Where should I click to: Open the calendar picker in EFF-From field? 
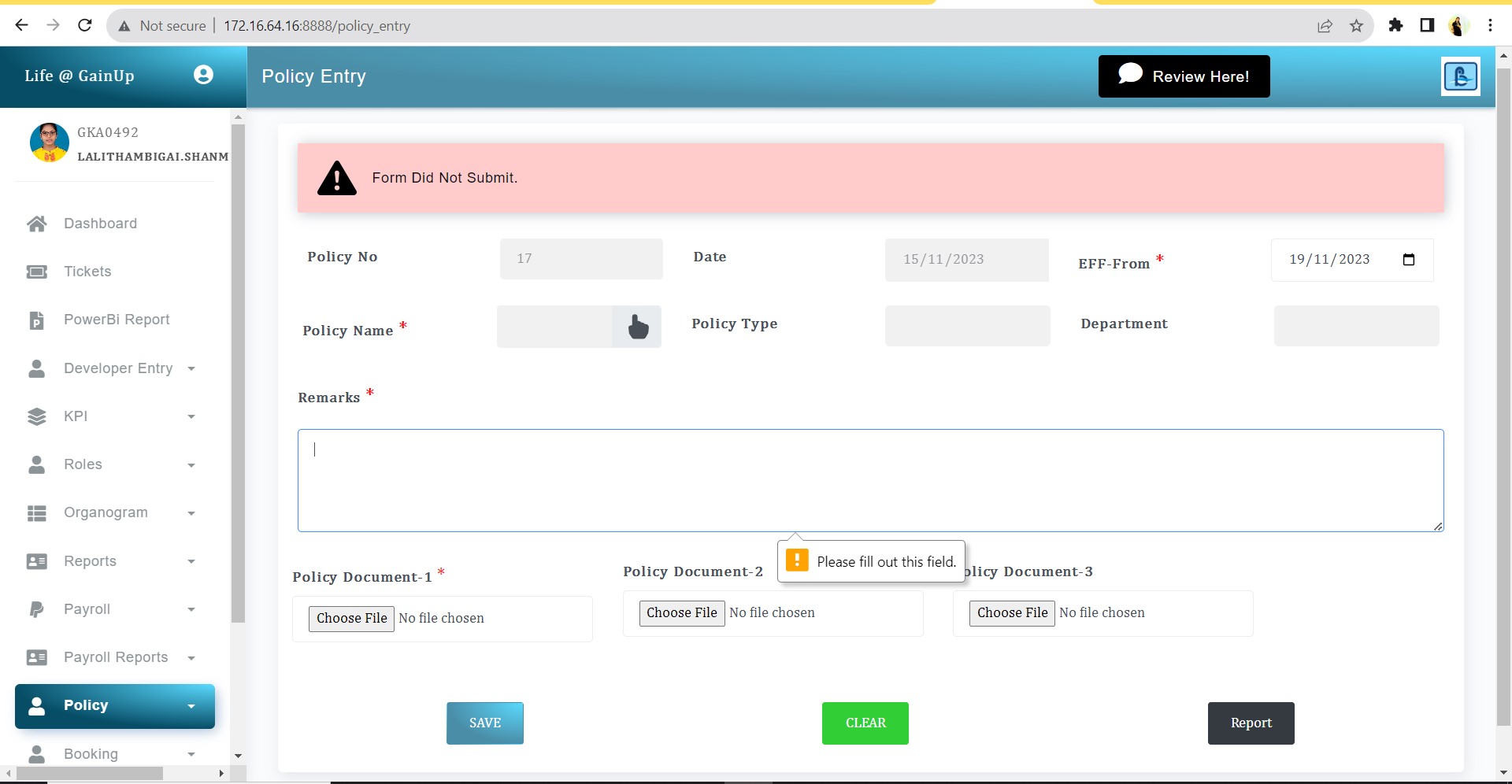[1408, 260]
